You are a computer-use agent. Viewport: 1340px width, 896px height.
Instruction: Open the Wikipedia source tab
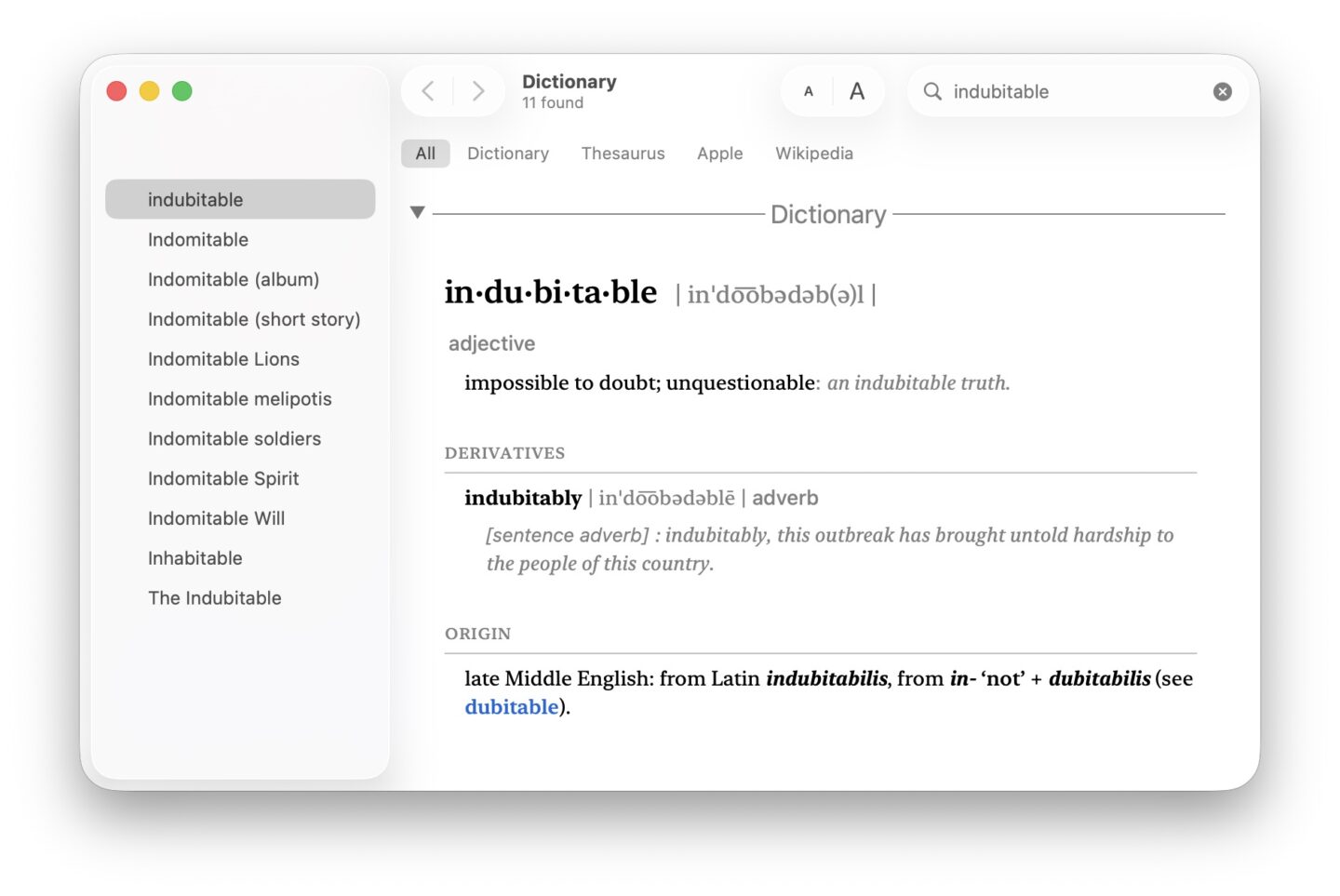[813, 153]
